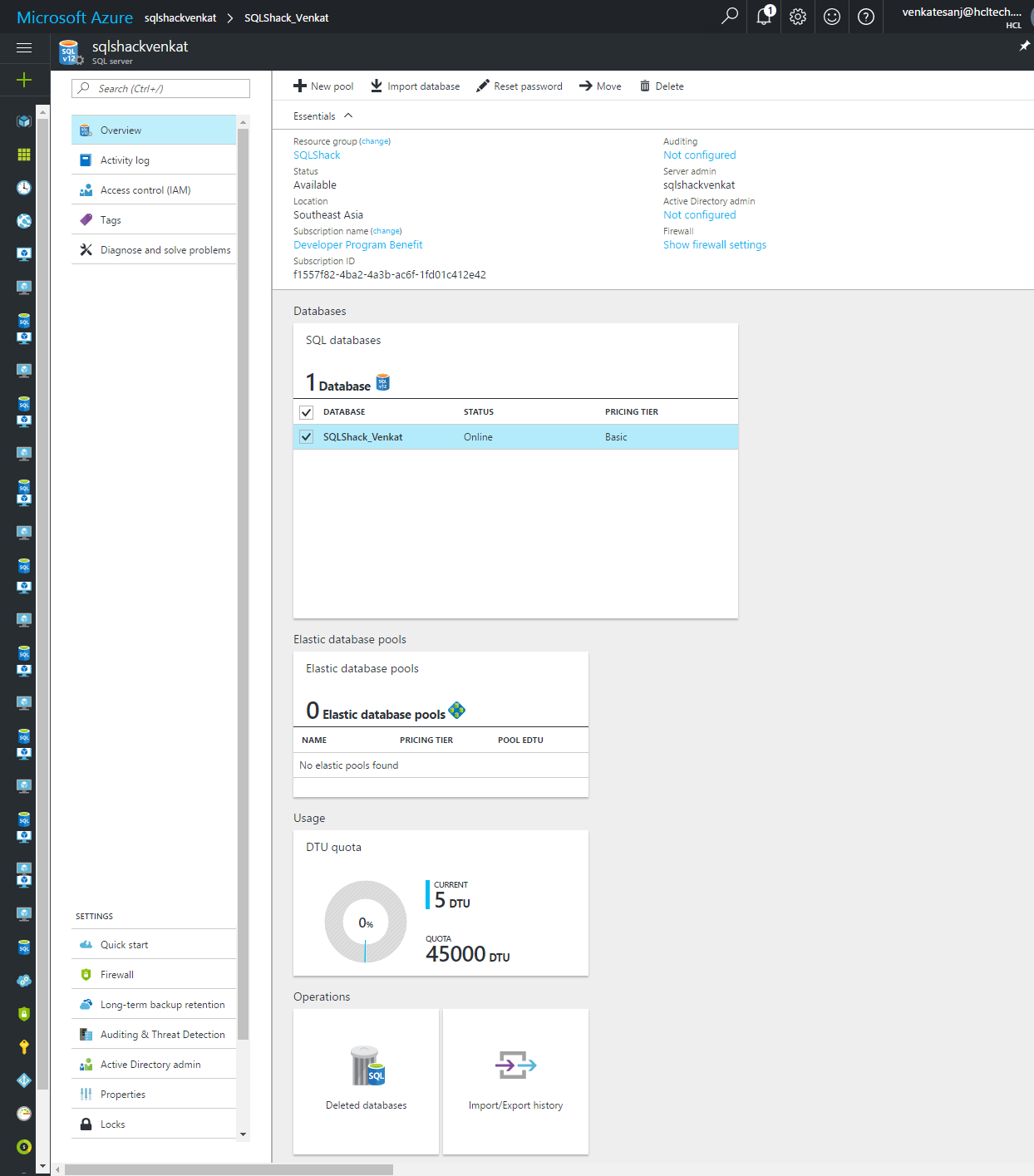Click the Deleted databases trash icon tile

point(367,1081)
